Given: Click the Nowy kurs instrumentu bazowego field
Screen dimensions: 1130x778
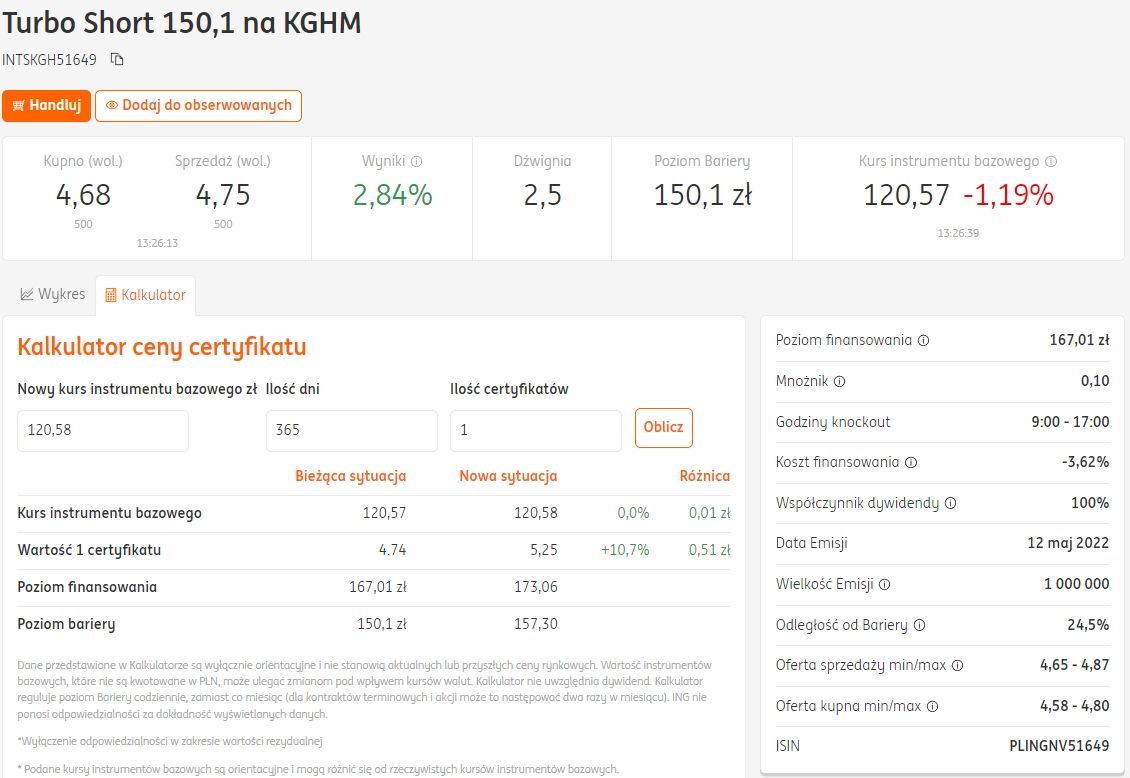Looking at the screenshot, I should (103, 430).
